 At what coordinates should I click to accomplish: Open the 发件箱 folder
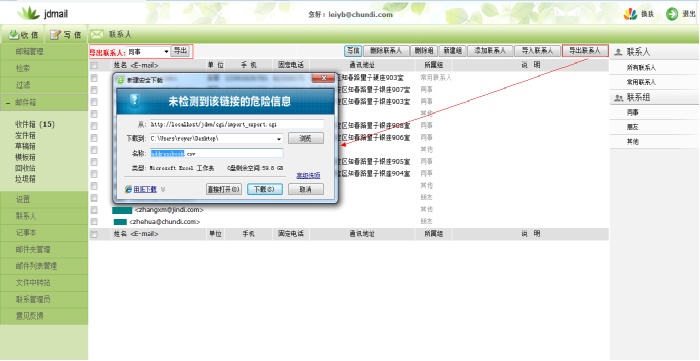(25, 135)
